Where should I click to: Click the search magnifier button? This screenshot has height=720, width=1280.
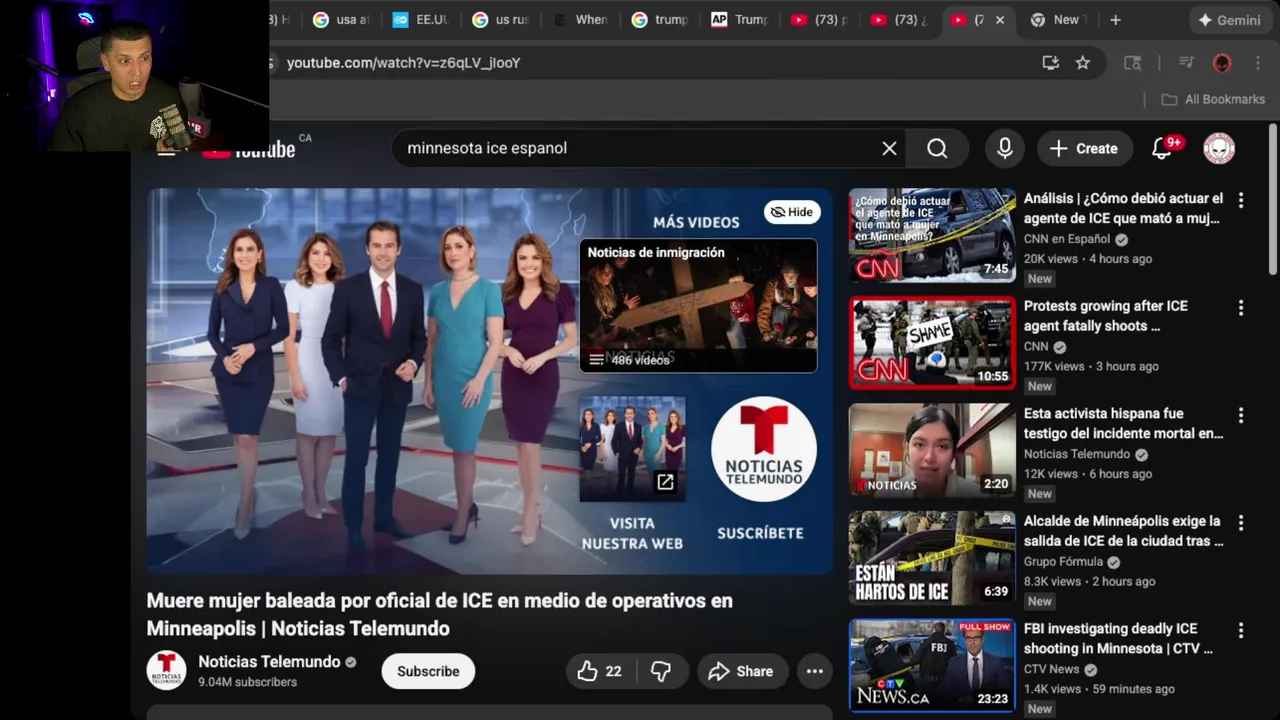tap(937, 148)
